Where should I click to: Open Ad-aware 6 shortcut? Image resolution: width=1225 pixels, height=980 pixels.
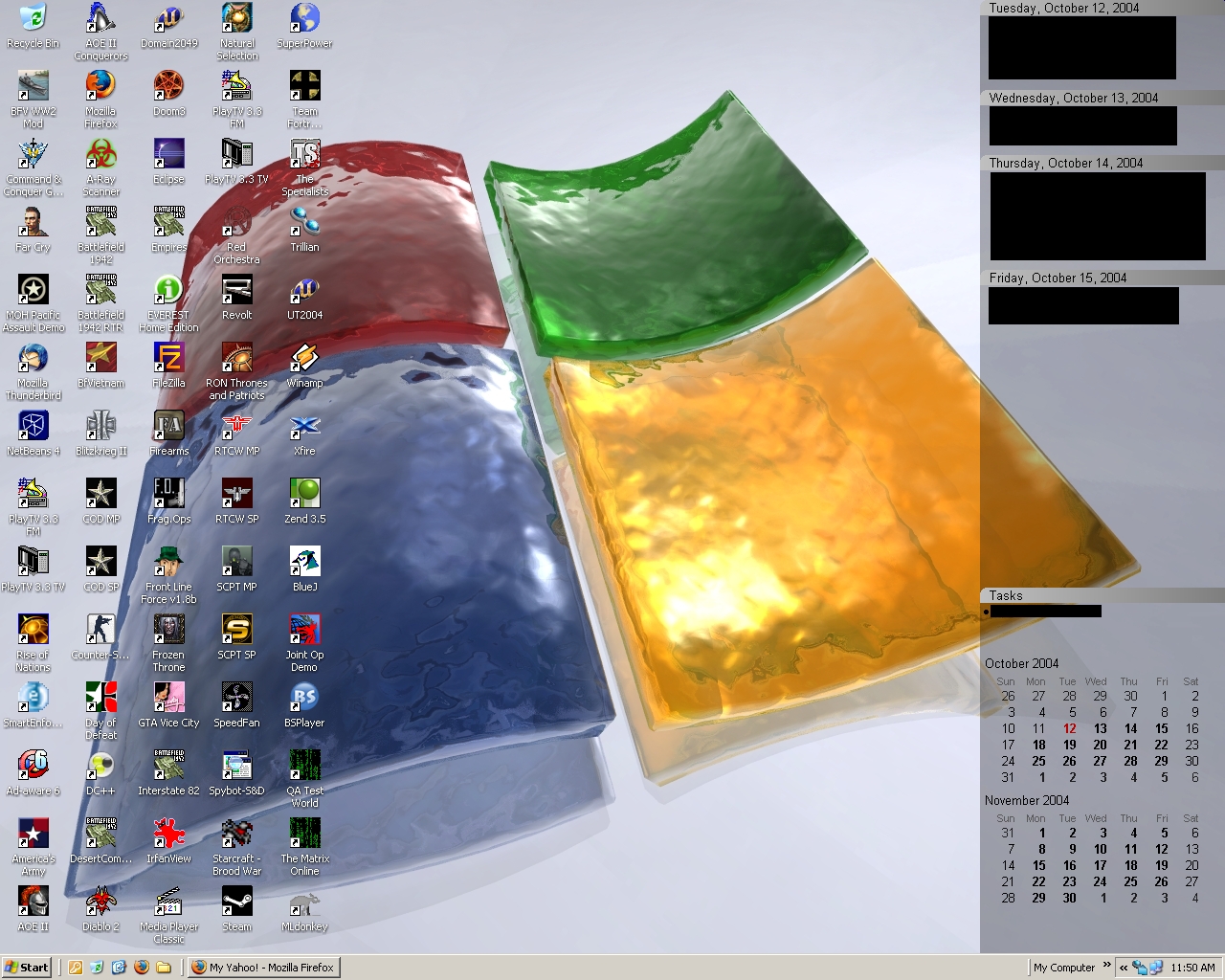click(33, 773)
